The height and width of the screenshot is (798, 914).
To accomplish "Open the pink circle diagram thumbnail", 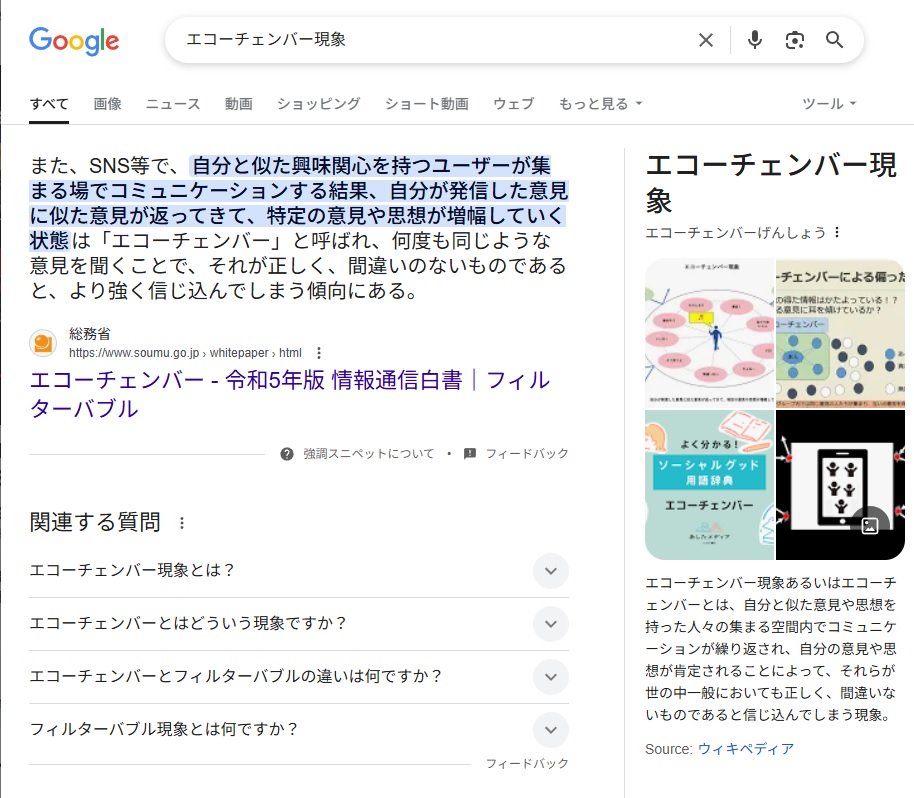I will tap(709, 333).
